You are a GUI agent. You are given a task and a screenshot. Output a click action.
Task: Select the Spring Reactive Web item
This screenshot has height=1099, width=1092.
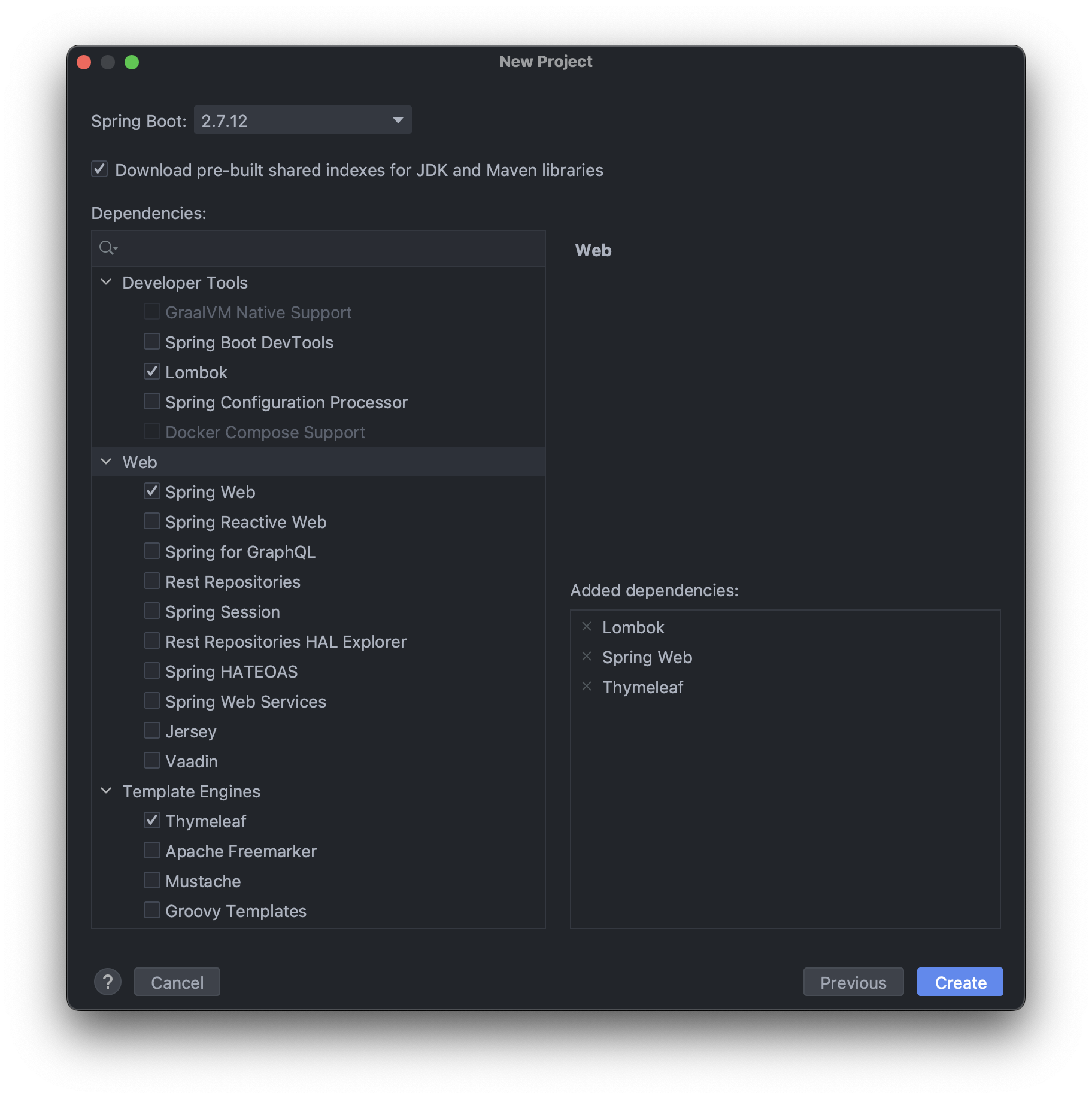pos(246,522)
